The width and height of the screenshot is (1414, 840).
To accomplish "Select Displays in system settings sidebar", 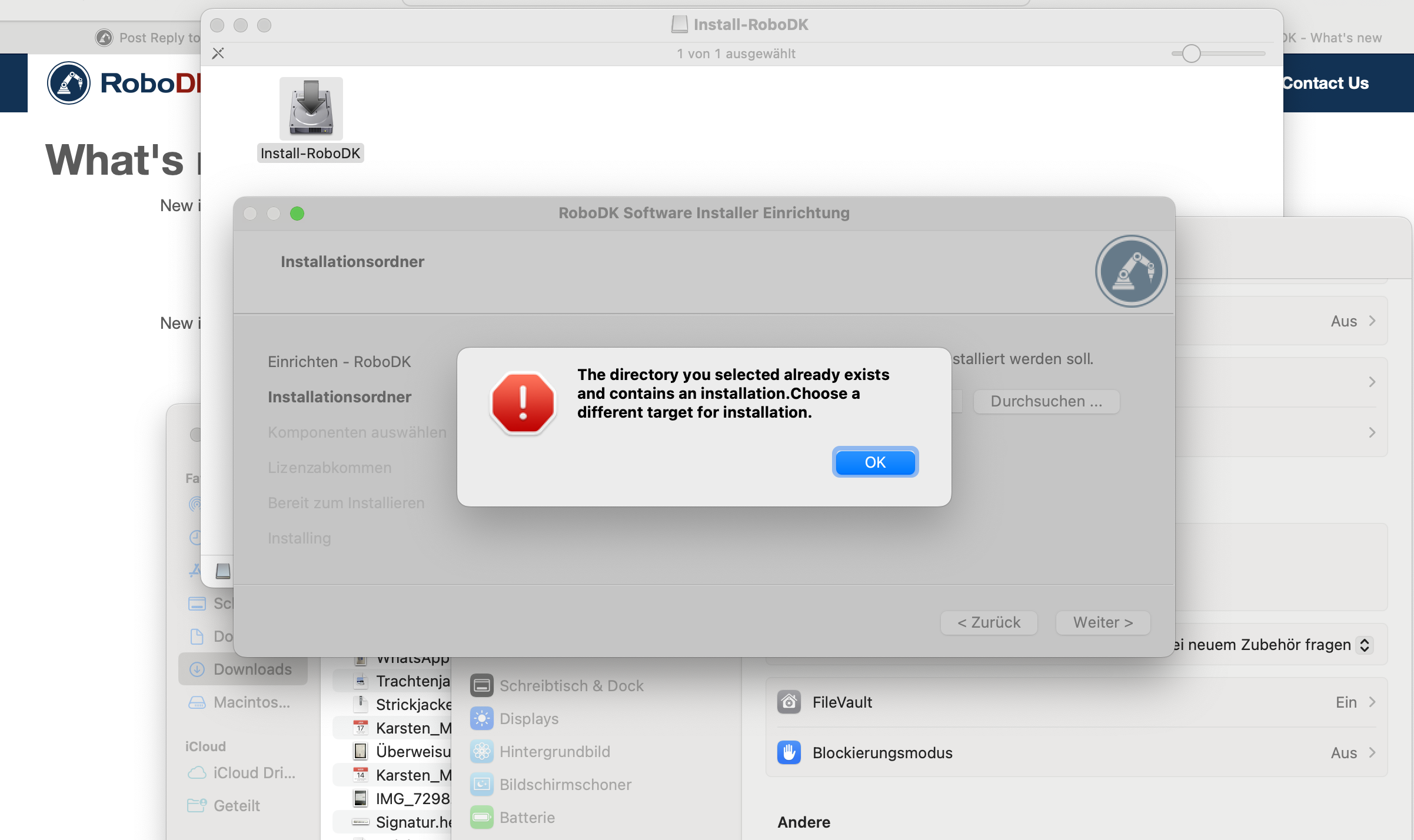I will (x=528, y=718).
